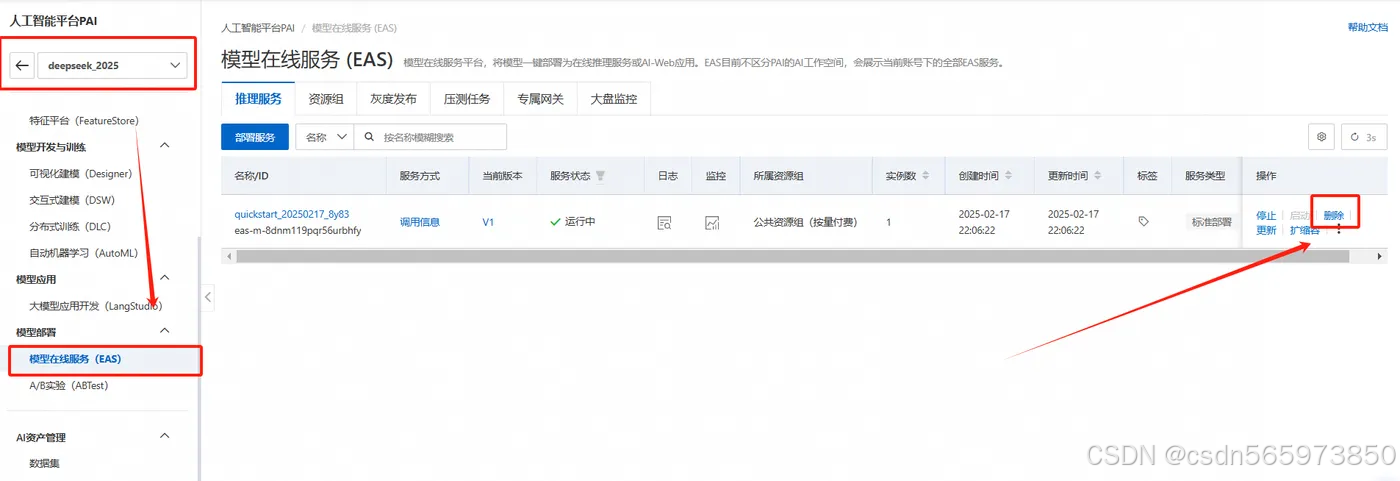Collapse the left sidebar with the handle arrow
This screenshot has height=481, width=1400.
[x=208, y=297]
